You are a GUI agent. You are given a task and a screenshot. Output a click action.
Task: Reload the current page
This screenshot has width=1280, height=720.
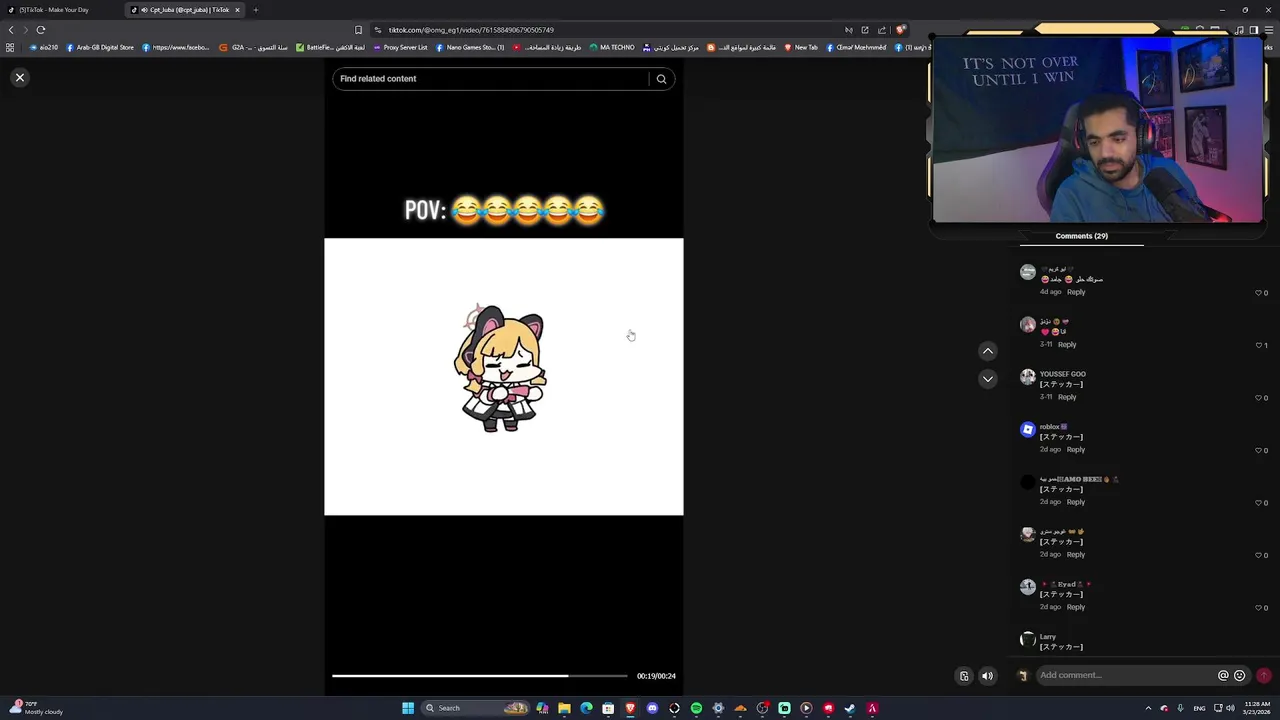click(41, 30)
